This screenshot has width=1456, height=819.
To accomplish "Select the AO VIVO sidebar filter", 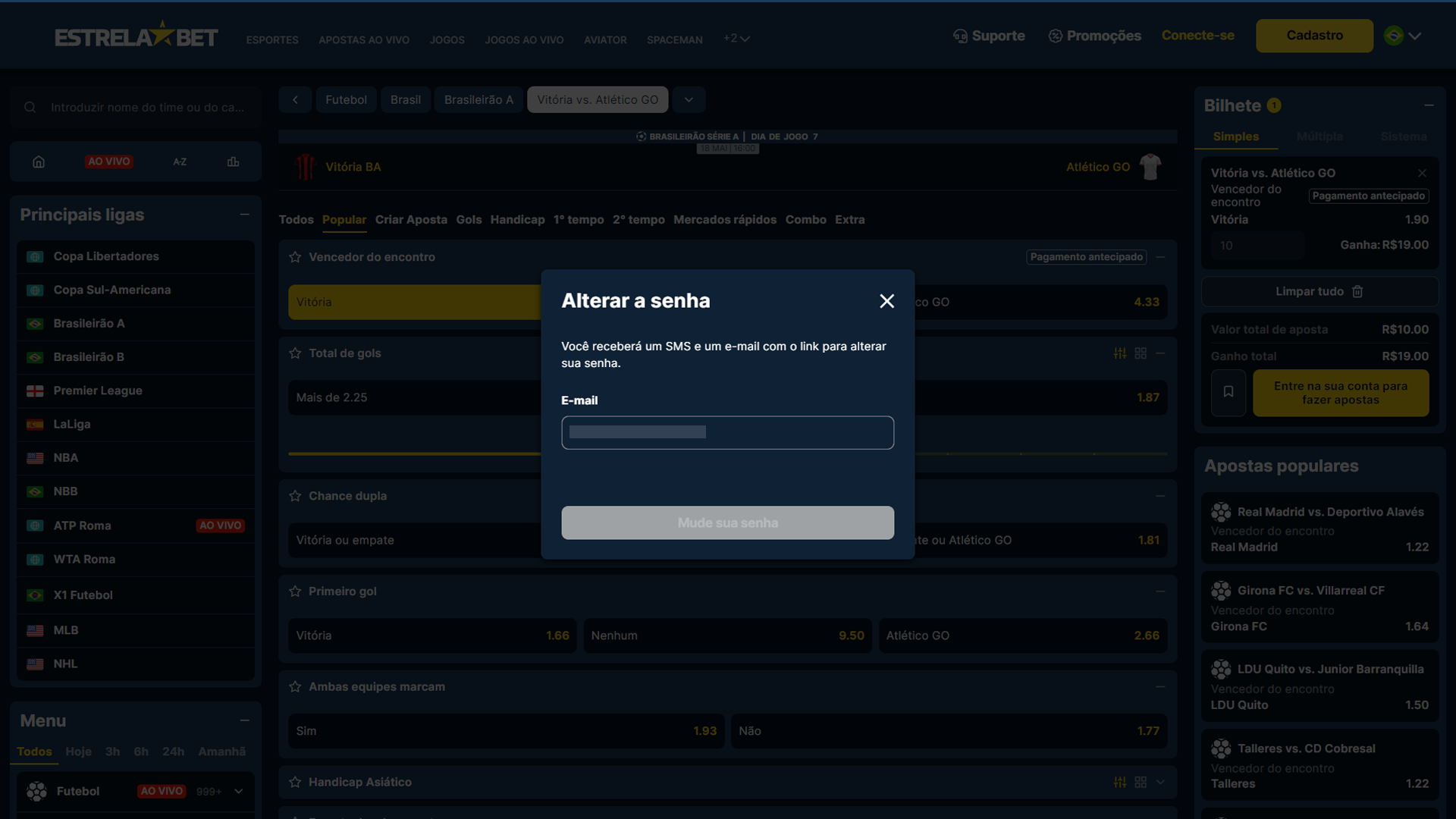I will [x=109, y=162].
